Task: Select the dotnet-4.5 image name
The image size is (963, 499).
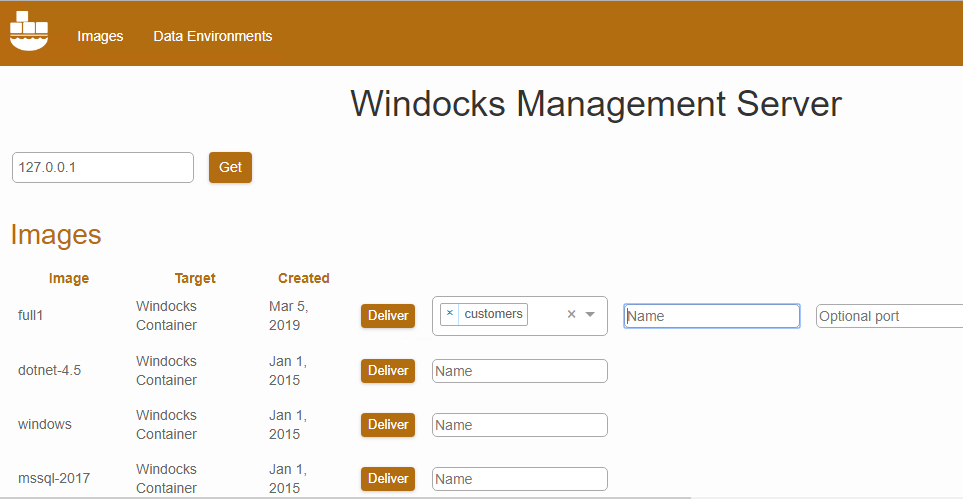Action: (49, 371)
